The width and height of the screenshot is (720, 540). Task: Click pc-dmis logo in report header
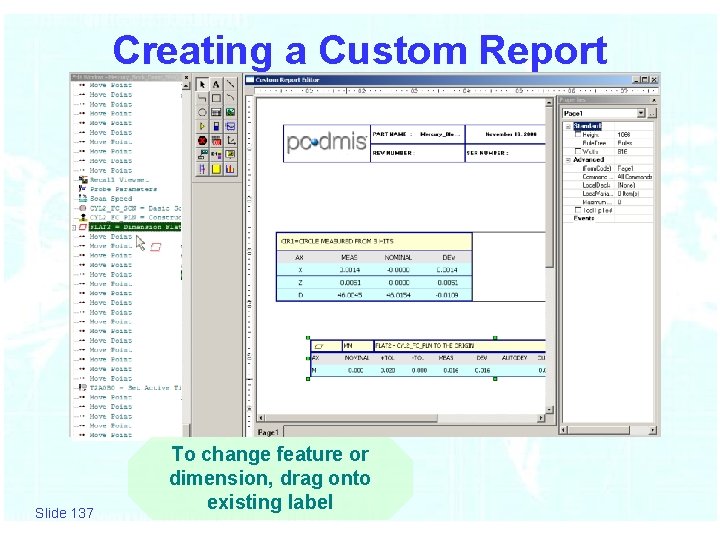point(327,143)
